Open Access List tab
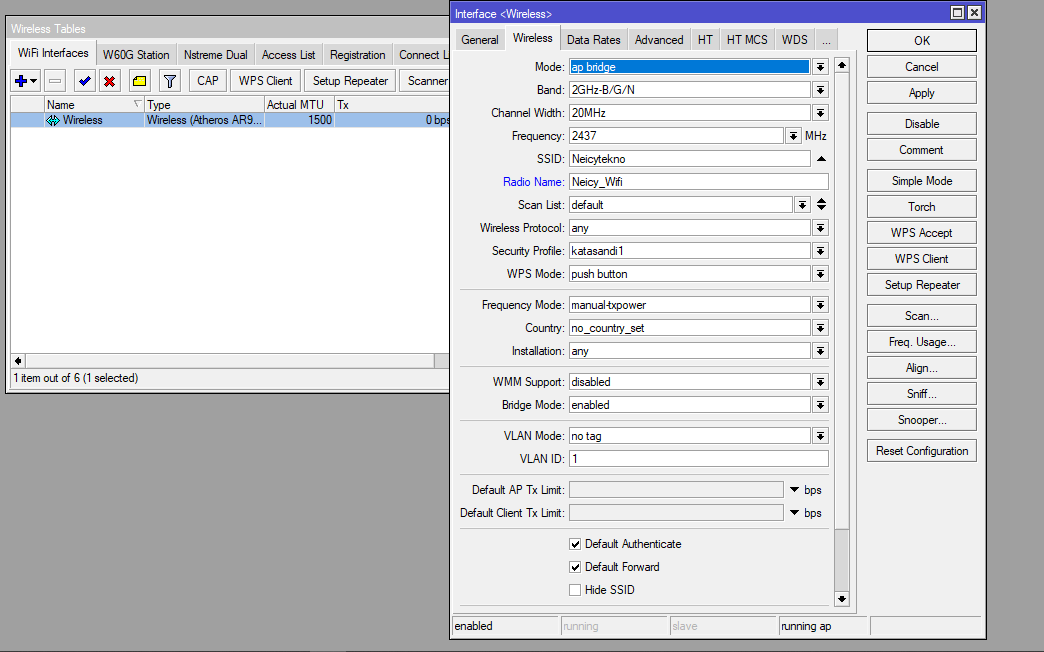 pyautogui.click(x=288, y=55)
